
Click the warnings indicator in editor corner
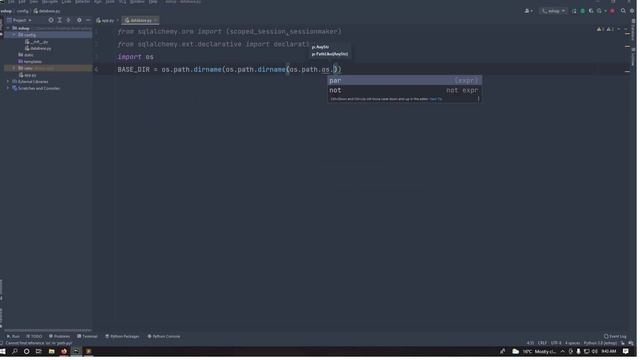click(x=604, y=29)
